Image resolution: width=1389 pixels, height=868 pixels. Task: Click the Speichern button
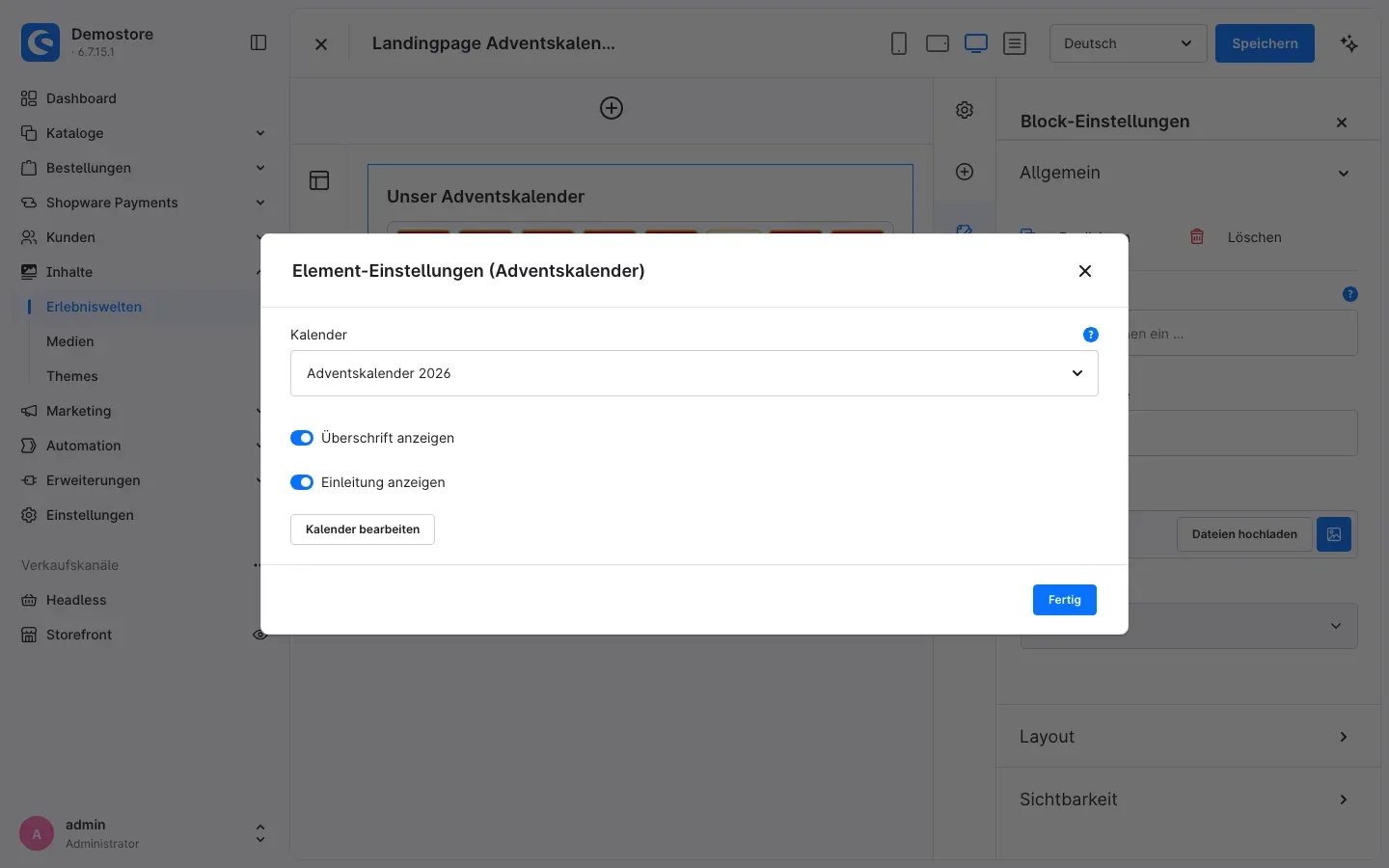click(1265, 43)
